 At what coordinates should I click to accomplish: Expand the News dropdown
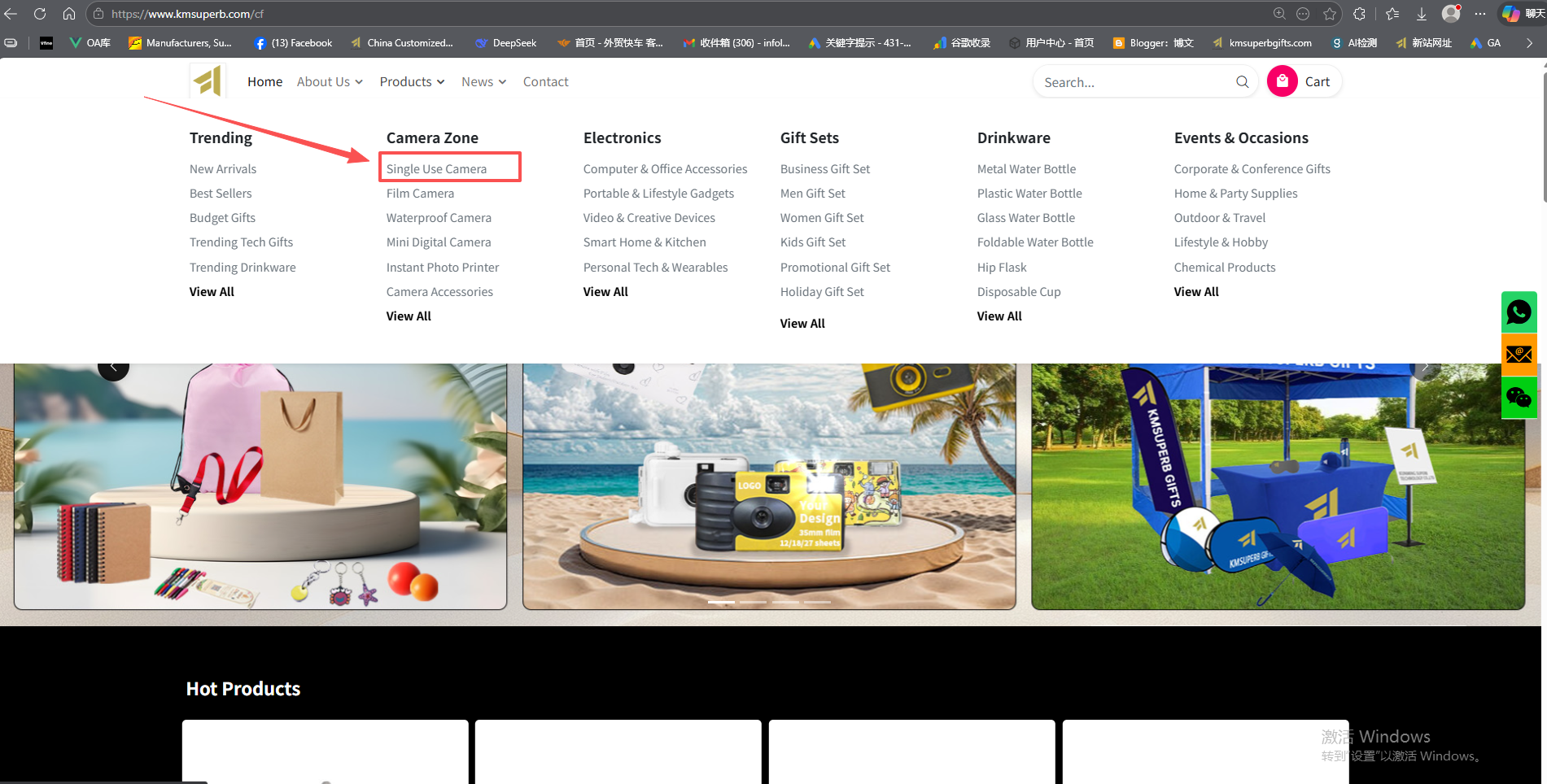click(483, 81)
